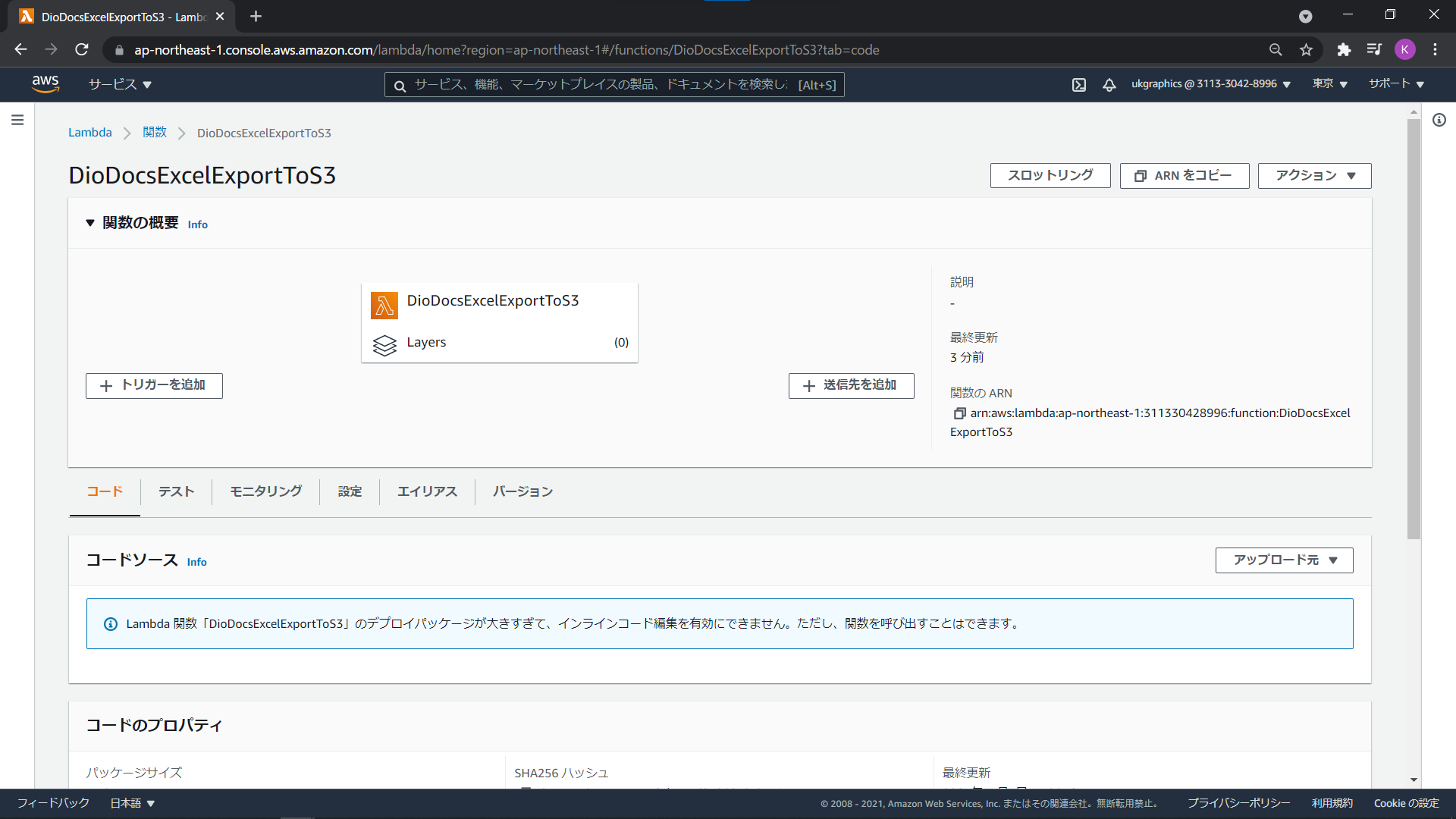Switch to the 設定 tab
The height and width of the screenshot is (819, 1456).
tap(350, 492)
